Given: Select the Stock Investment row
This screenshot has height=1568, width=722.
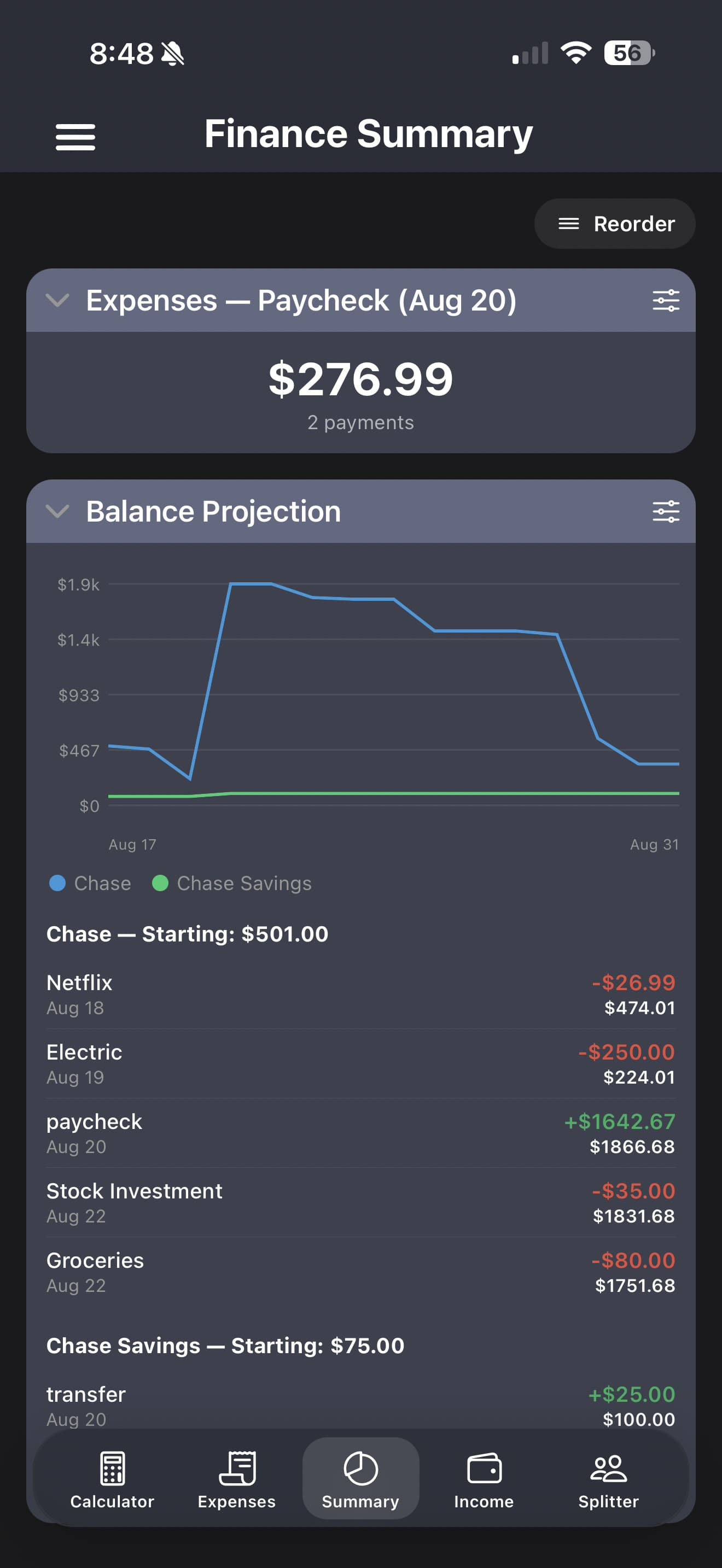Looking at the screenshot, I should click(x=361, y=1203).
